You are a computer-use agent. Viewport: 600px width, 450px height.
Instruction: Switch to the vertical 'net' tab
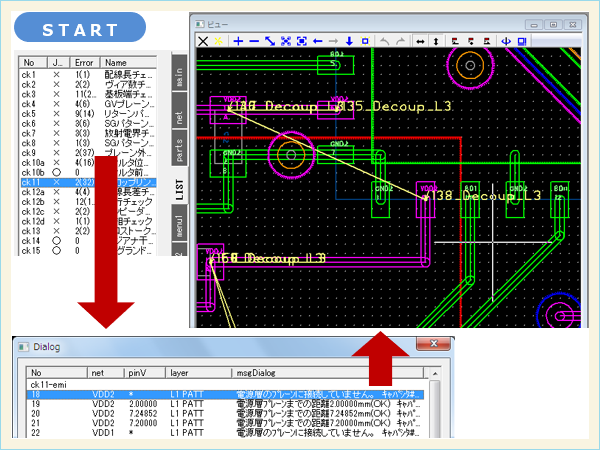[x=179, y=111]
